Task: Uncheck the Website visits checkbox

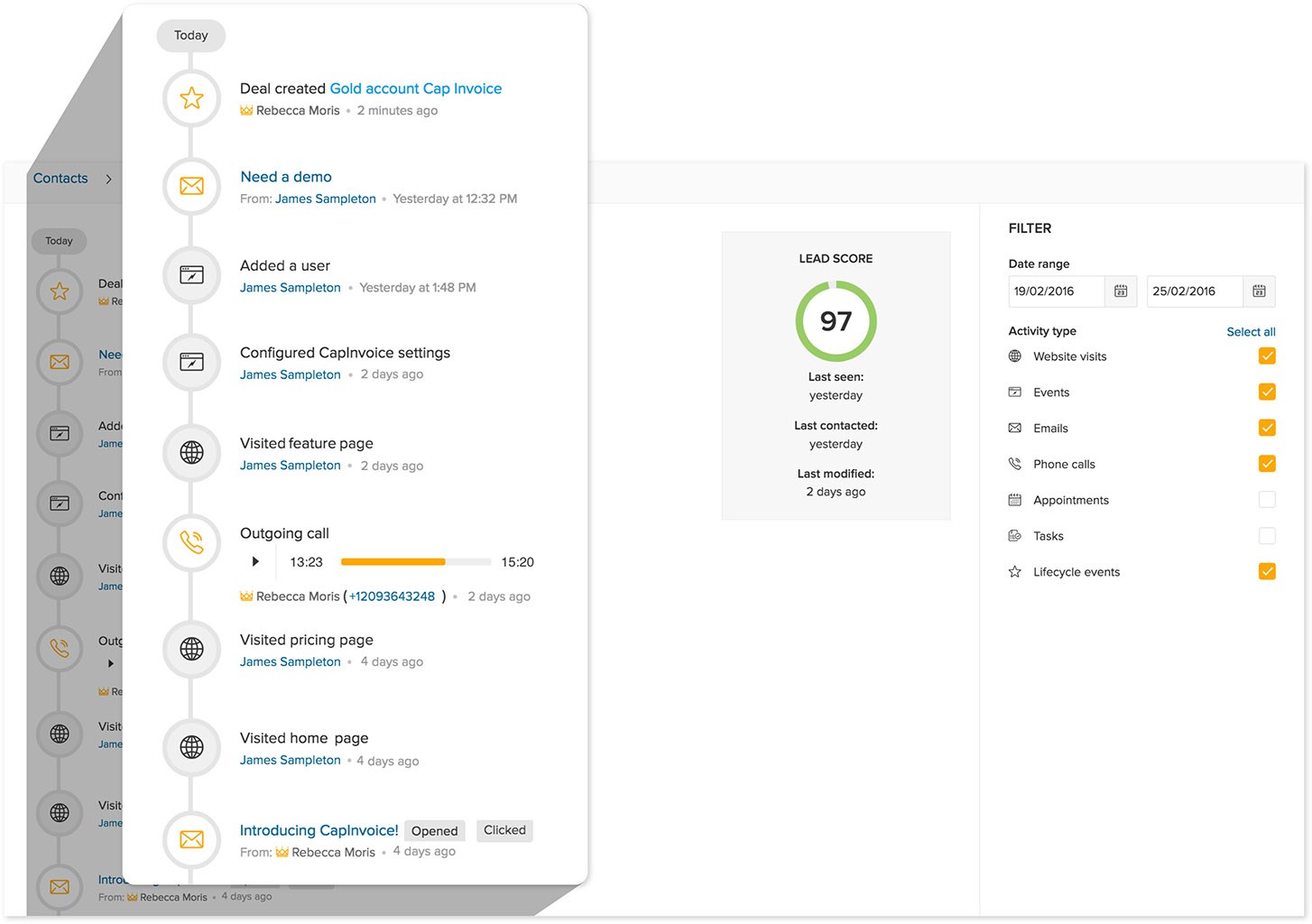Action: [1267, 356]
